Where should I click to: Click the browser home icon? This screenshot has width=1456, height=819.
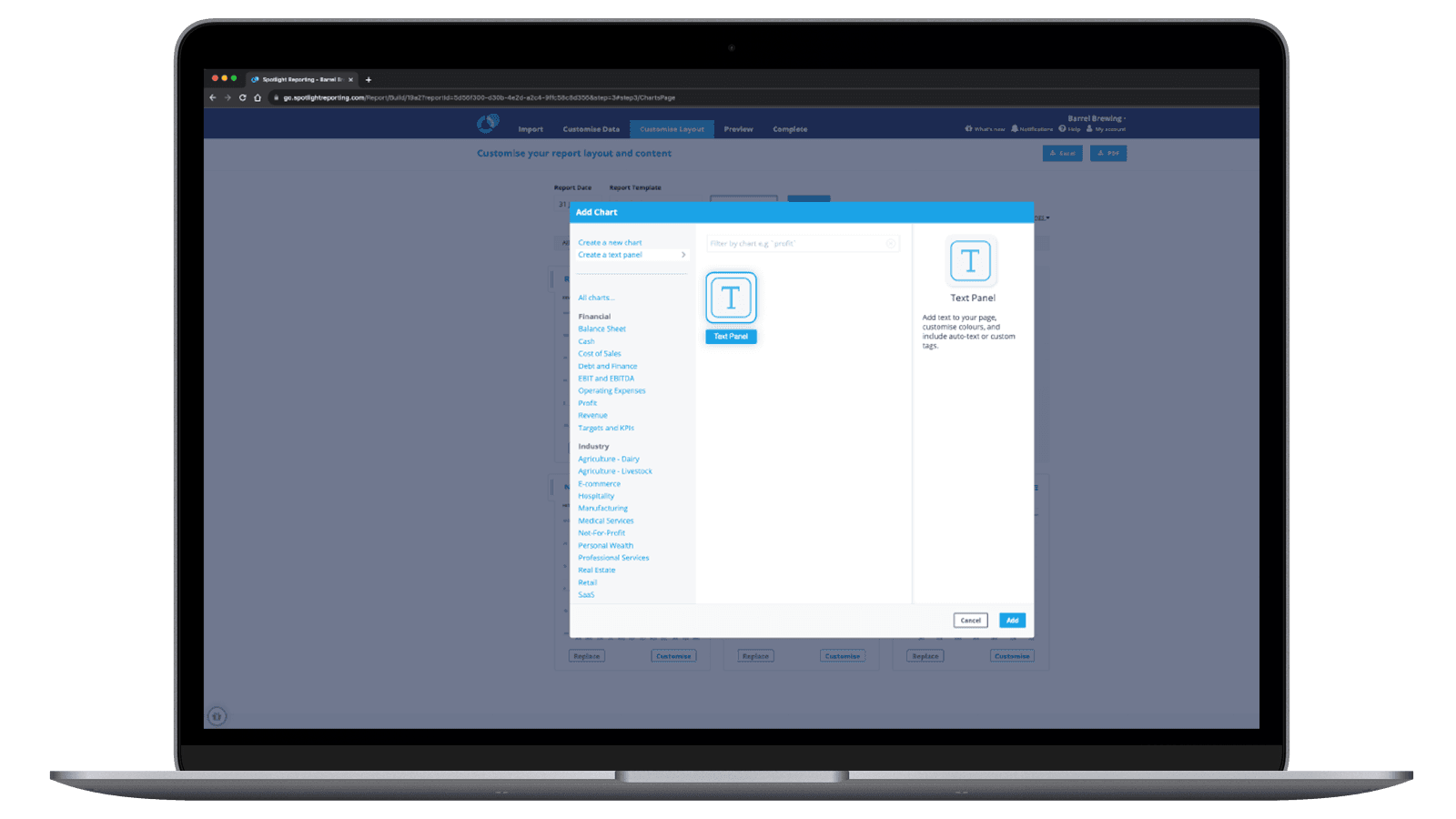click(258, 97)
